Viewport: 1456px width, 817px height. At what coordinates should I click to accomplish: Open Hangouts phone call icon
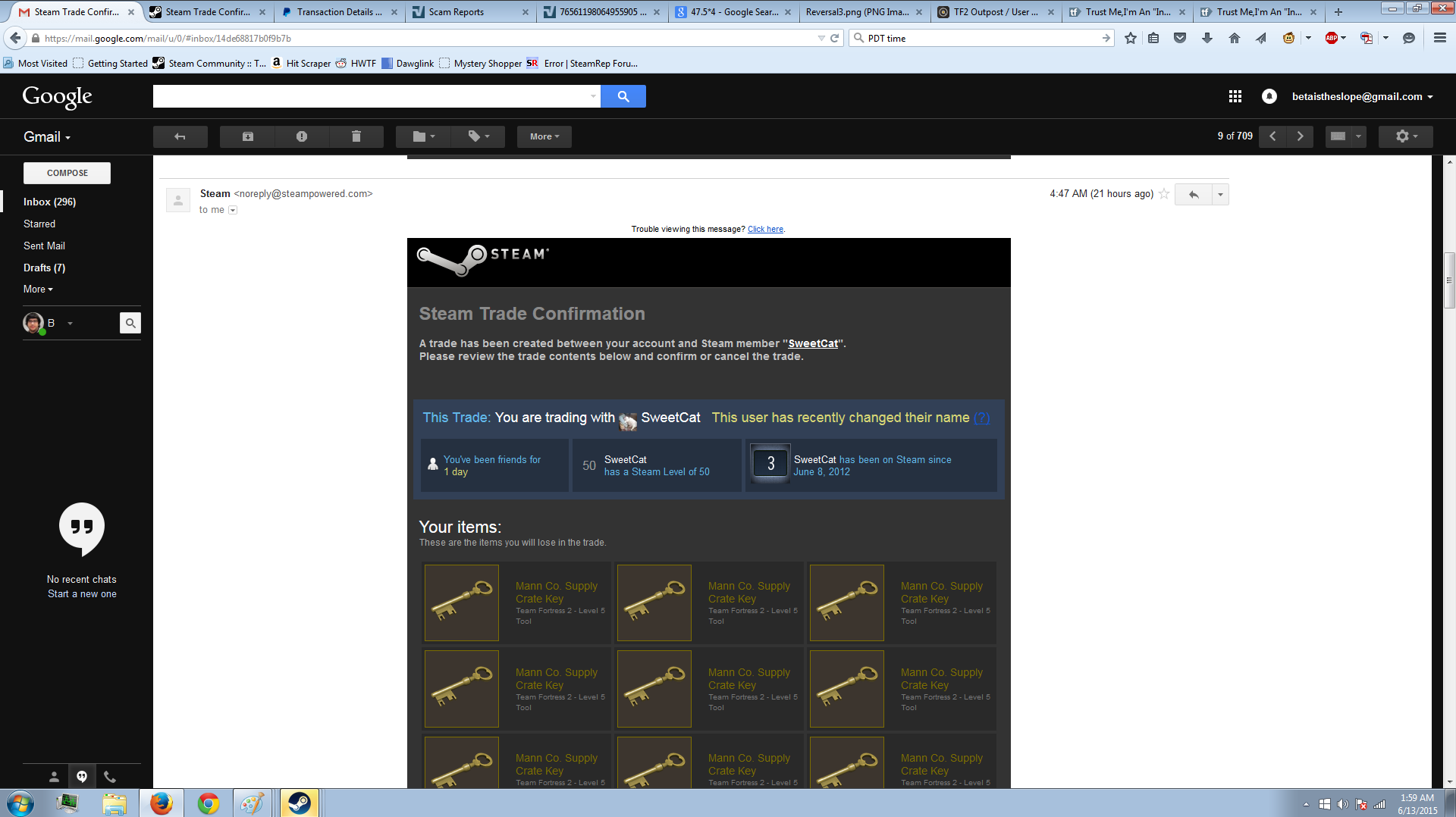tap(110, 776)
